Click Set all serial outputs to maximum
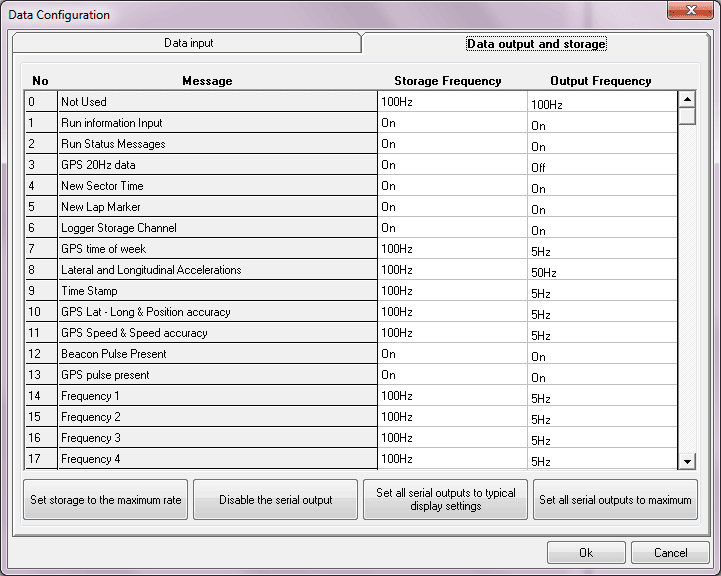Viewport: 721px width, 576px height. tap(615, 500)
